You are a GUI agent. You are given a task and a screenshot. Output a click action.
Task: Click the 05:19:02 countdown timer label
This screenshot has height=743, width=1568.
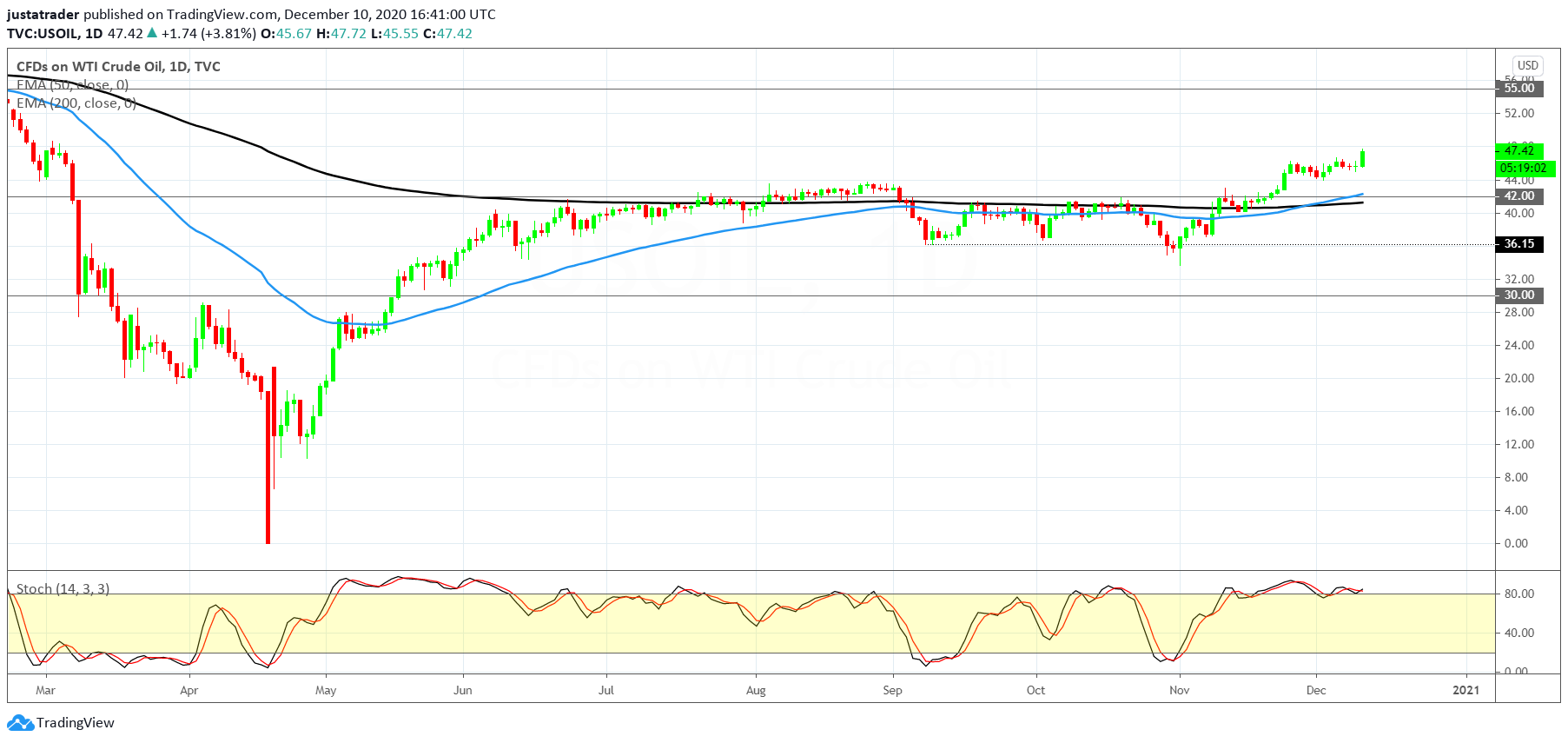(x=1523, y=168)
